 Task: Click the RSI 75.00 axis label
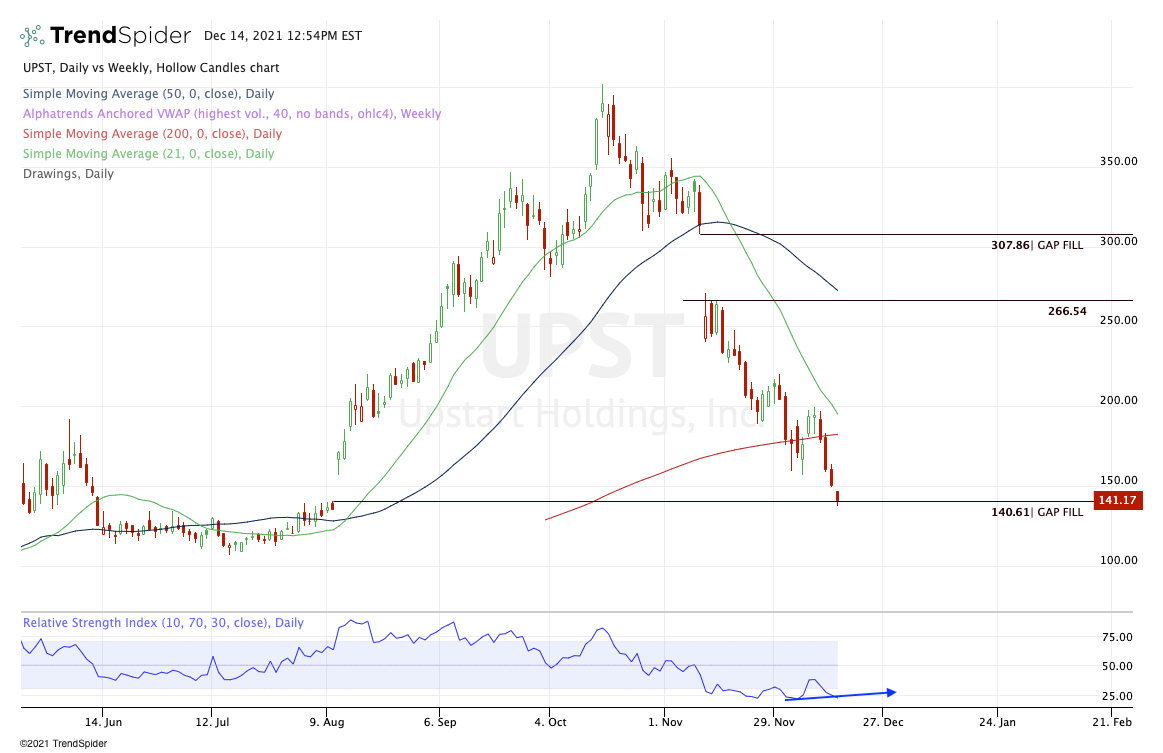1118,637
